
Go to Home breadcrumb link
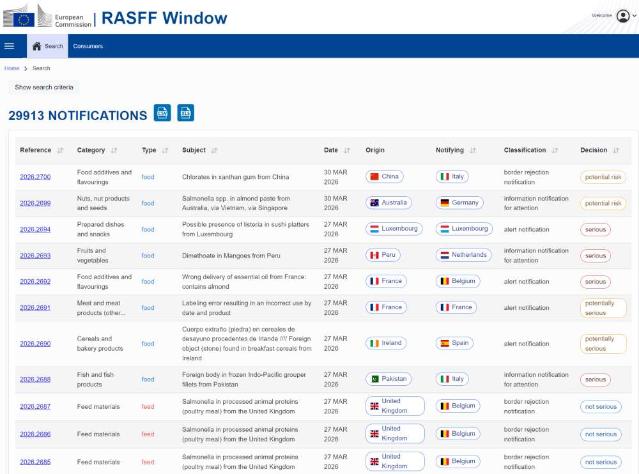[11, 68]
